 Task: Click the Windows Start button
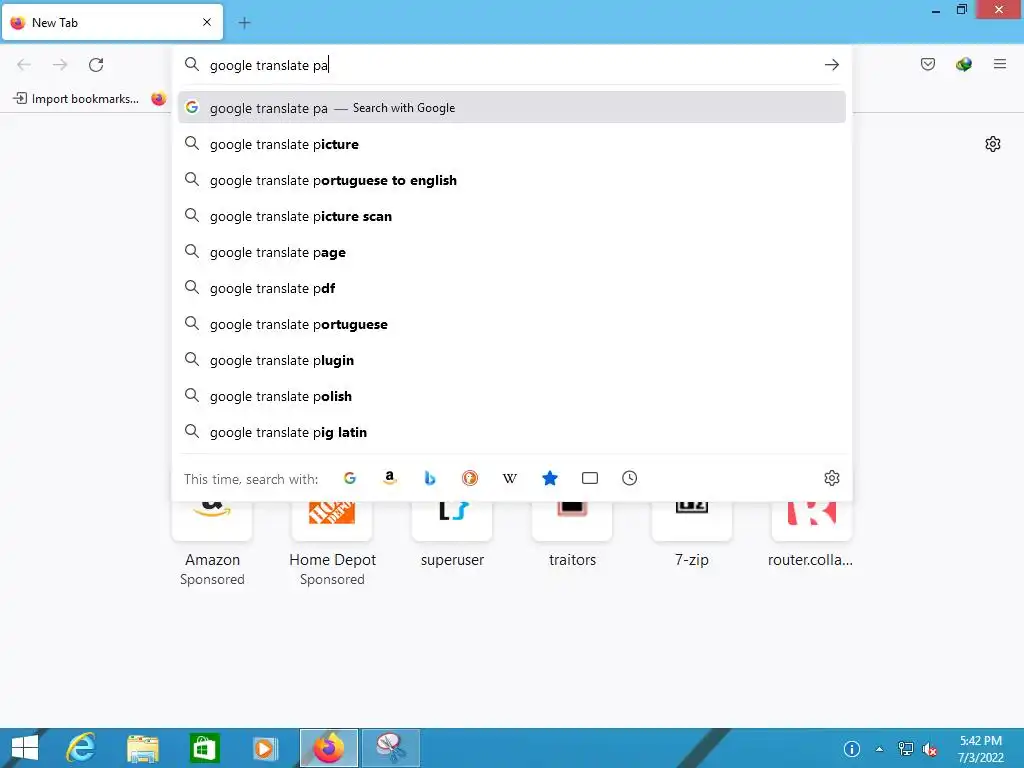coord(25,748)
